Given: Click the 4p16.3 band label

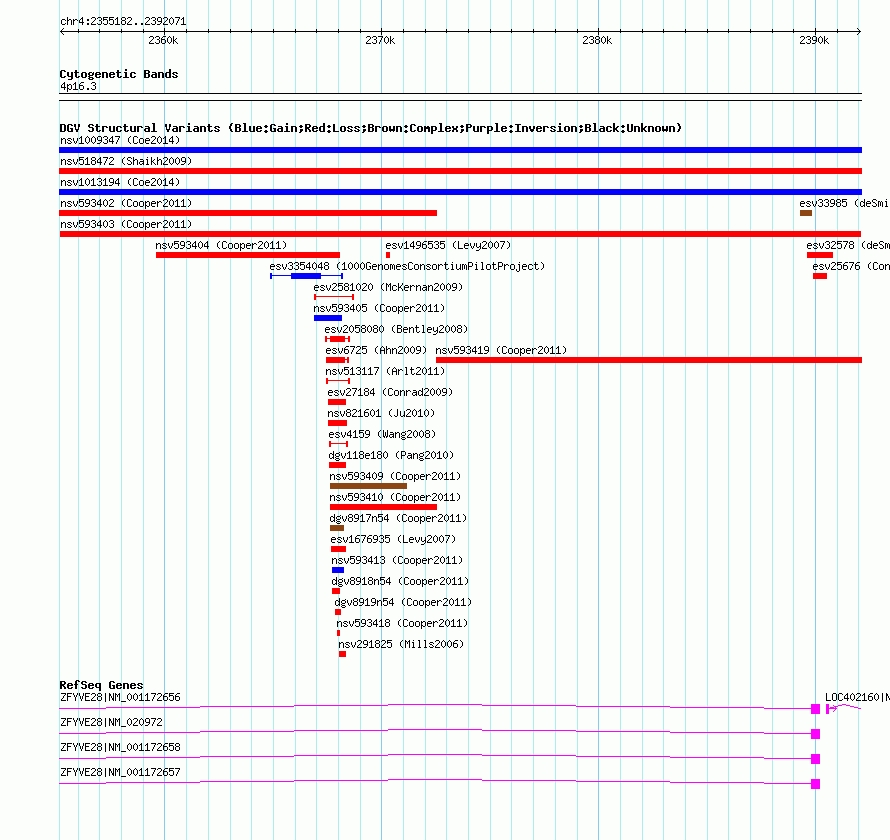Looking at the screenshot, I should (78, 87).
